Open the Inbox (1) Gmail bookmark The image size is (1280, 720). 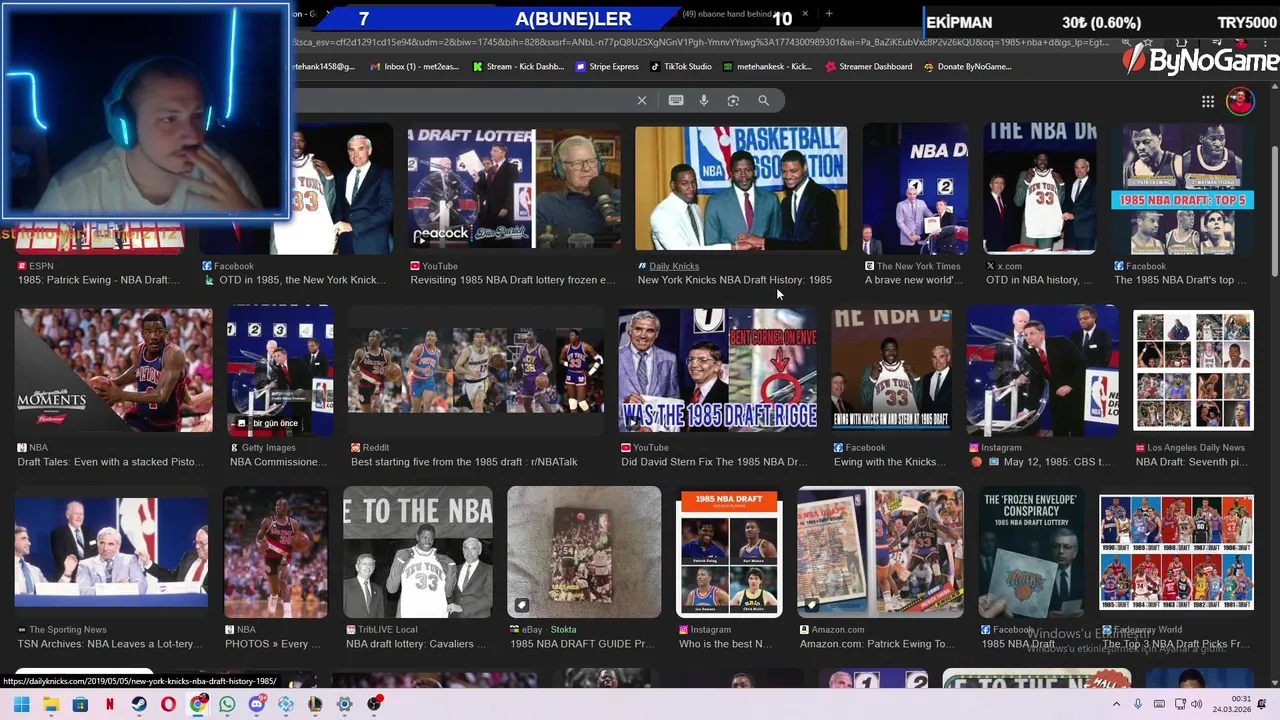point(414,67)
